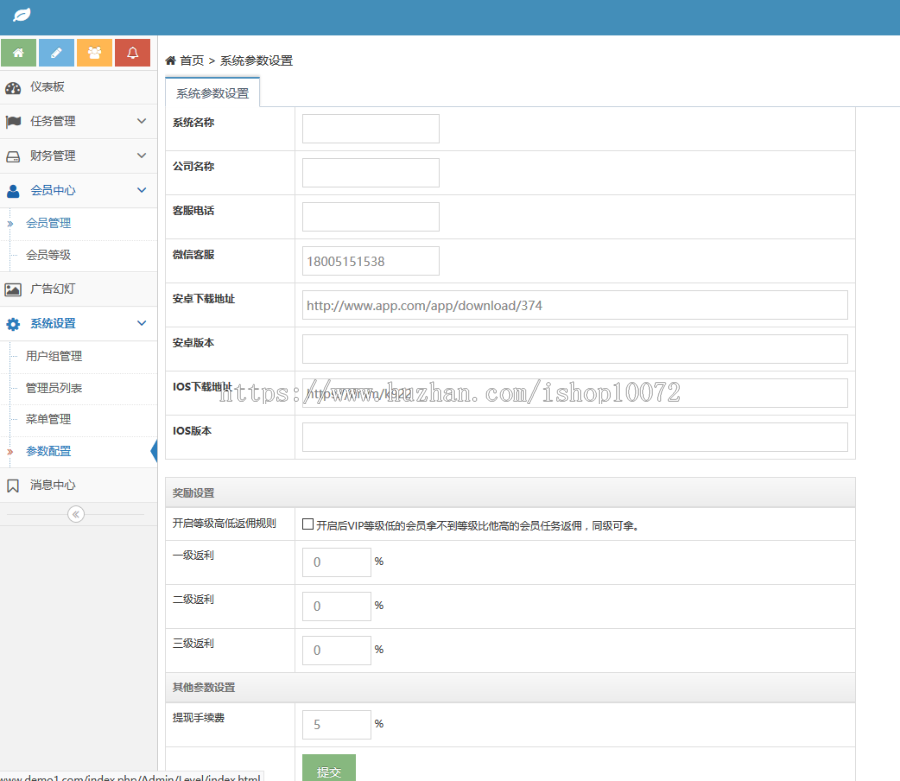Focus the 客服电话 input field
Viewport: 900px width, 781px height.
tap(371, 217)
